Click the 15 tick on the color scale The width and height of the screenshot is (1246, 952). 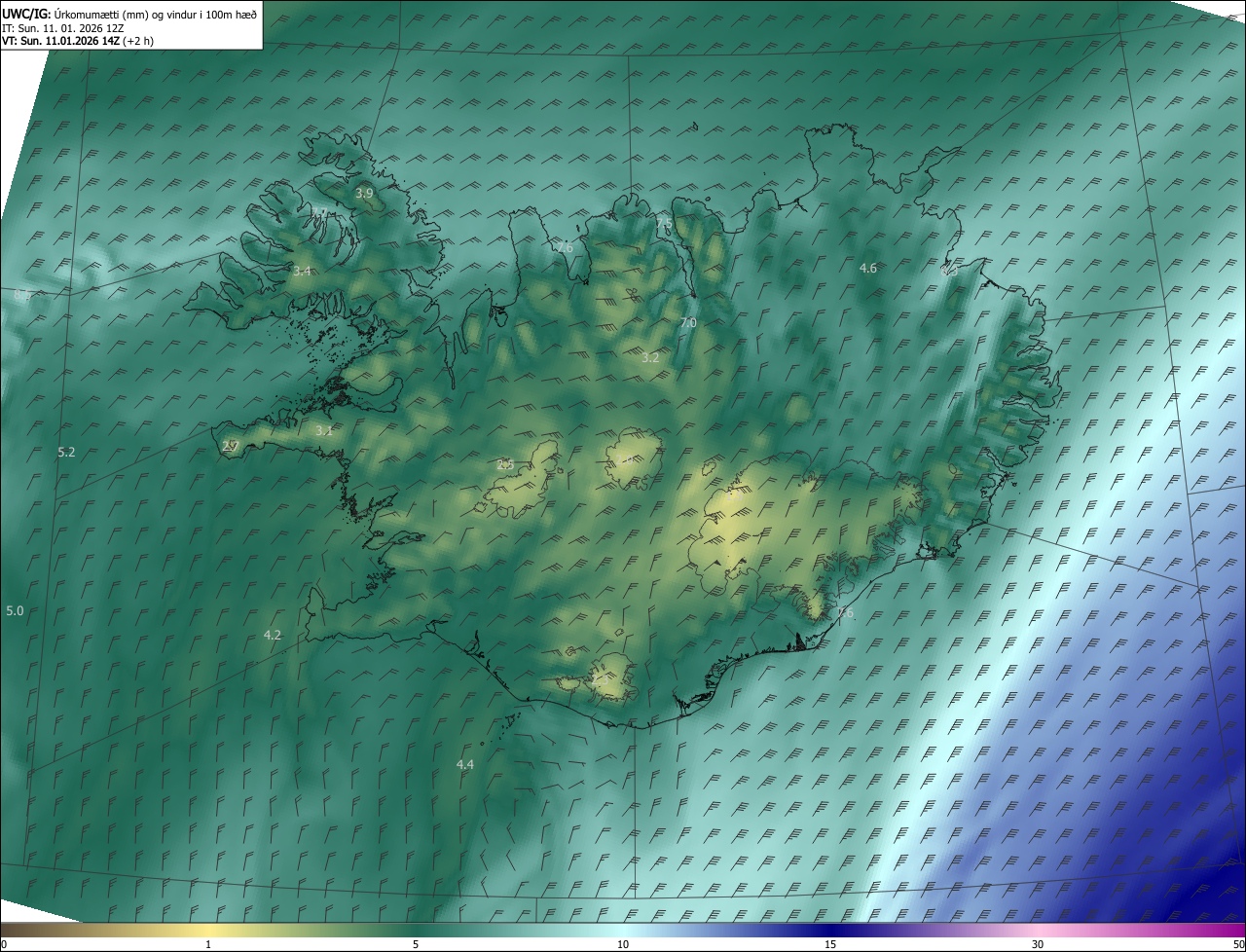(830, 944)
